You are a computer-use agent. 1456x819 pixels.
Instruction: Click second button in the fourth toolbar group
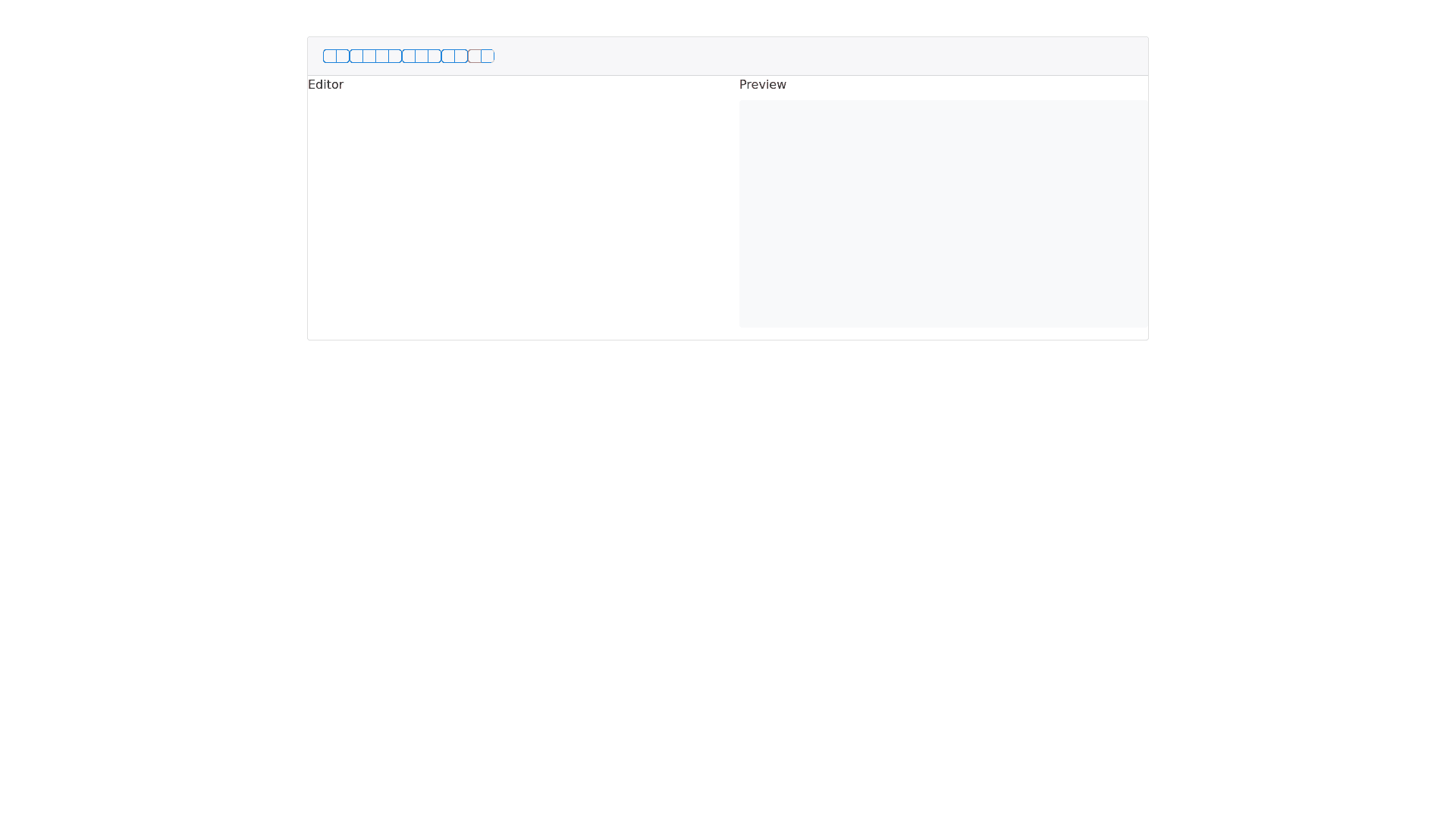click(x=461, y=56)
